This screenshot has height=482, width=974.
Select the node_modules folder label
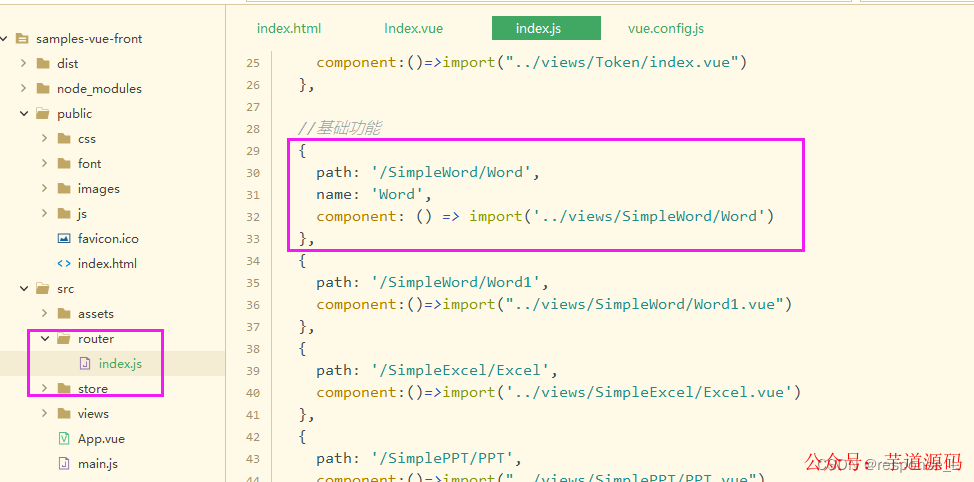tap(99, 88)
